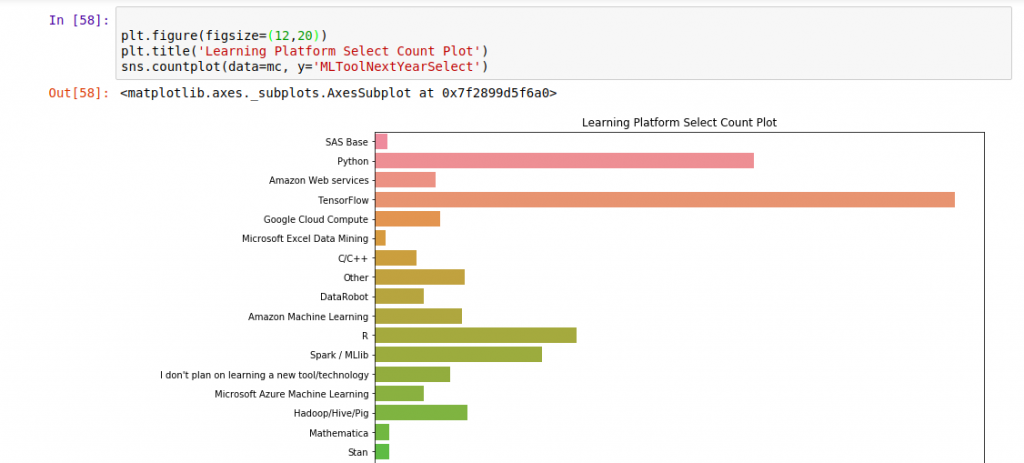Click the Amazon Web services bar
This screenshot has width=1024, height=463.
pos(405,180)
